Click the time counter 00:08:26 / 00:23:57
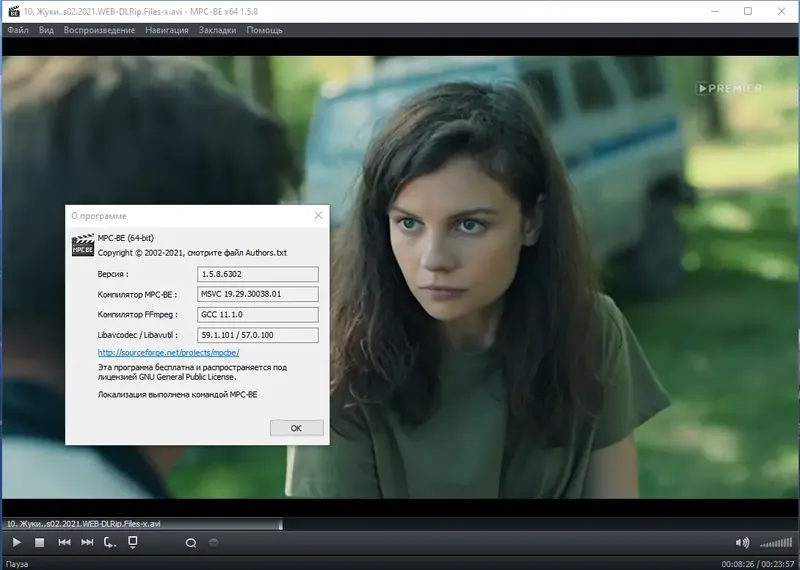The width and height of the screenshot is (800, 570). [x=758, y=564]
